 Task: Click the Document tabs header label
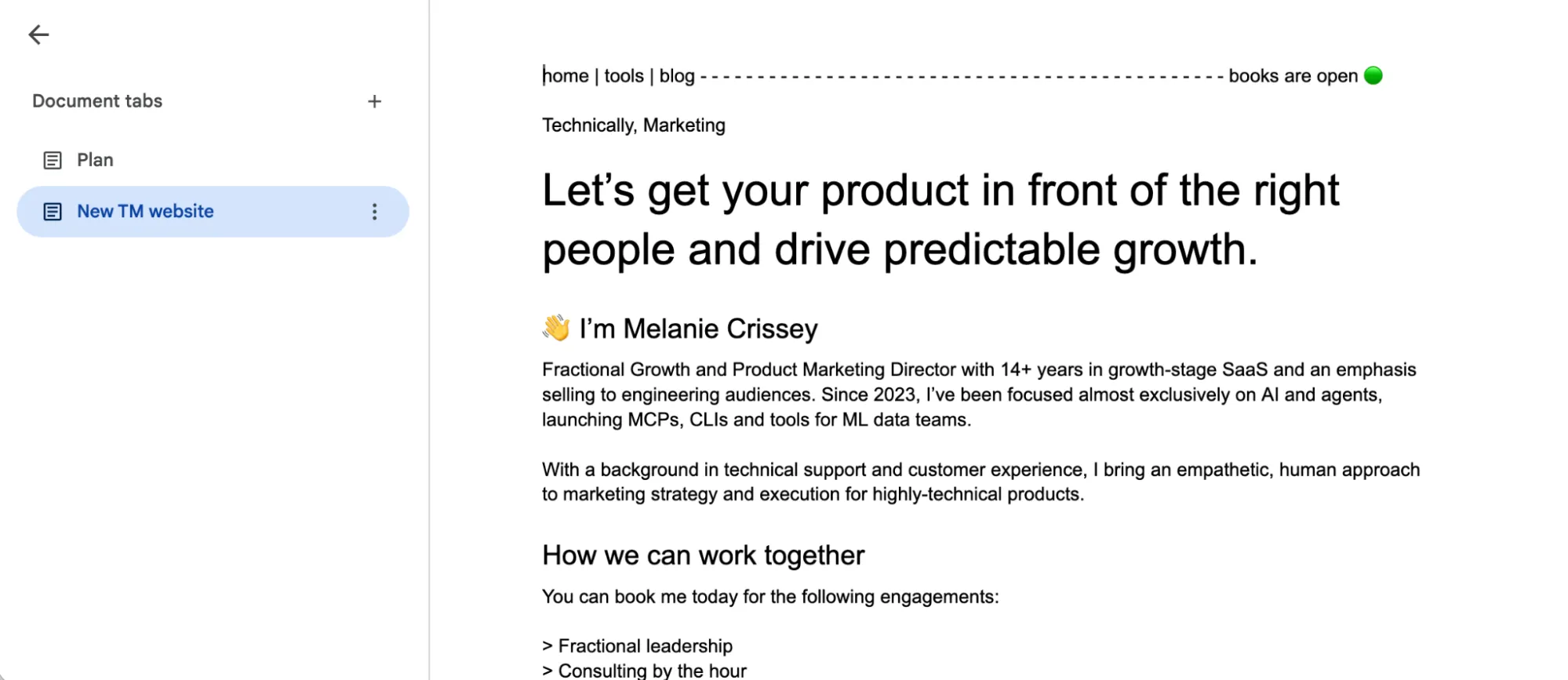(x=96, y=100)
